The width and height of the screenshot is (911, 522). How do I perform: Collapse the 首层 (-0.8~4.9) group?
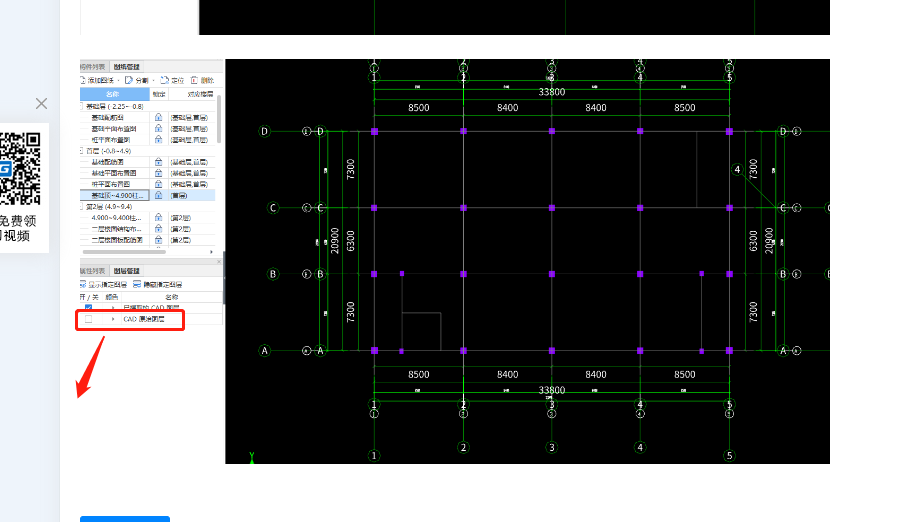coord(81,151)
